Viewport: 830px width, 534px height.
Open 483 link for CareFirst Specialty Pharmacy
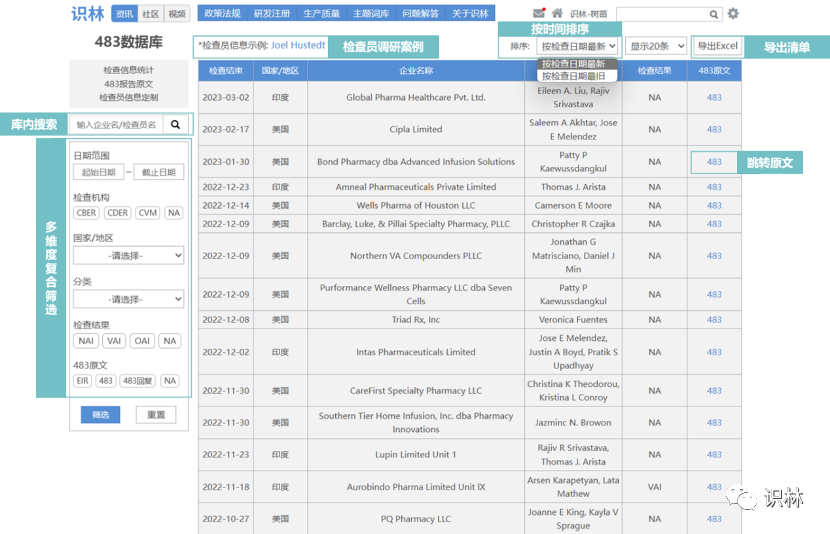[714, 391]
